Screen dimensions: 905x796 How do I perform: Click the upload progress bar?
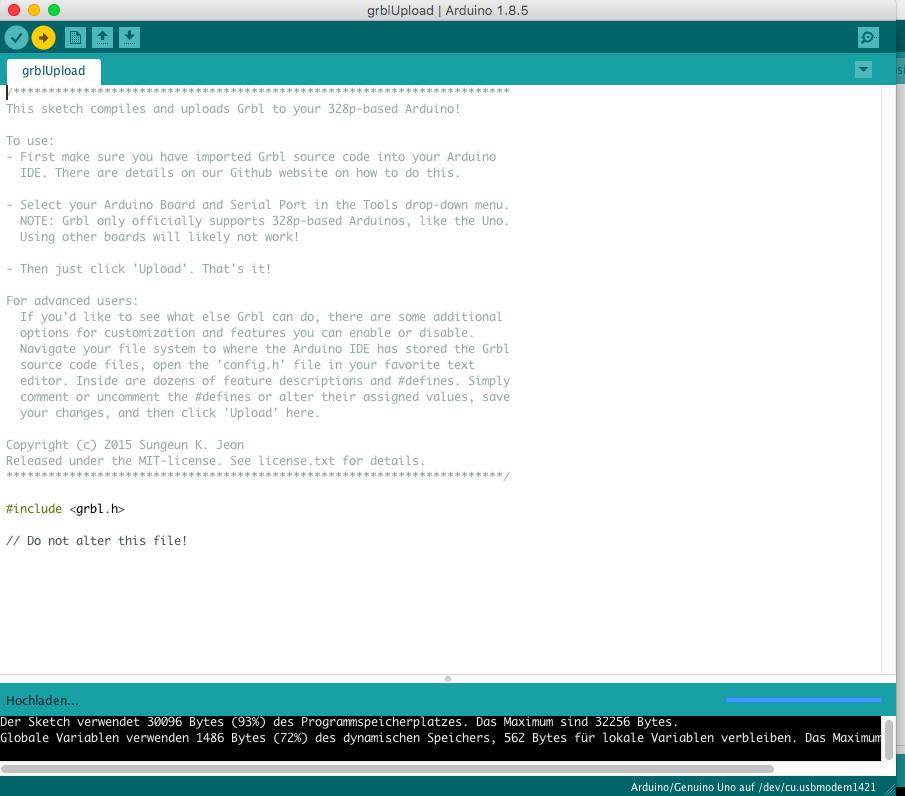coord(803,700)
